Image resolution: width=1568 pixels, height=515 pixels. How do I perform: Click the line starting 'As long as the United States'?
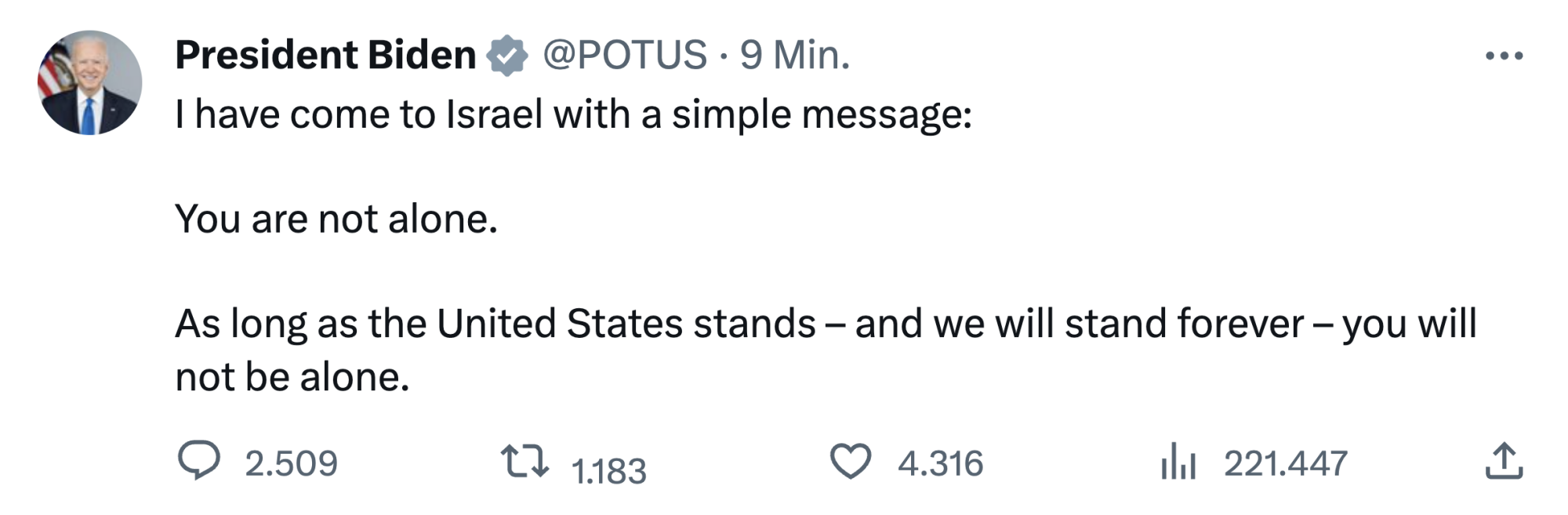point(825,324)
